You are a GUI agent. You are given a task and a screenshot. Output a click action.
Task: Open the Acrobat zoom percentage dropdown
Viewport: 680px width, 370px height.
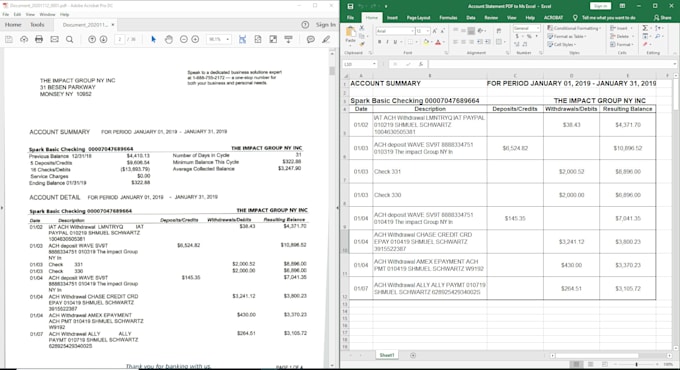228,39
